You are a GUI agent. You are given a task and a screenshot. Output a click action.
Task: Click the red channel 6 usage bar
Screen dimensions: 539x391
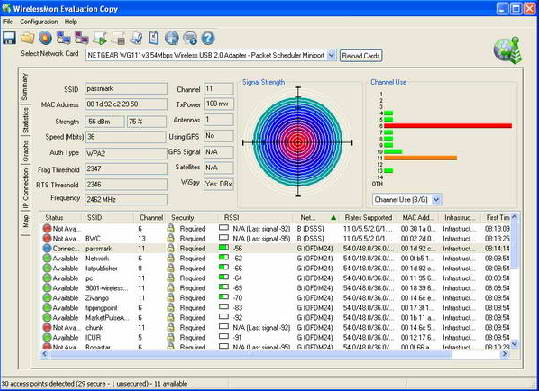(x=448, y=126)
